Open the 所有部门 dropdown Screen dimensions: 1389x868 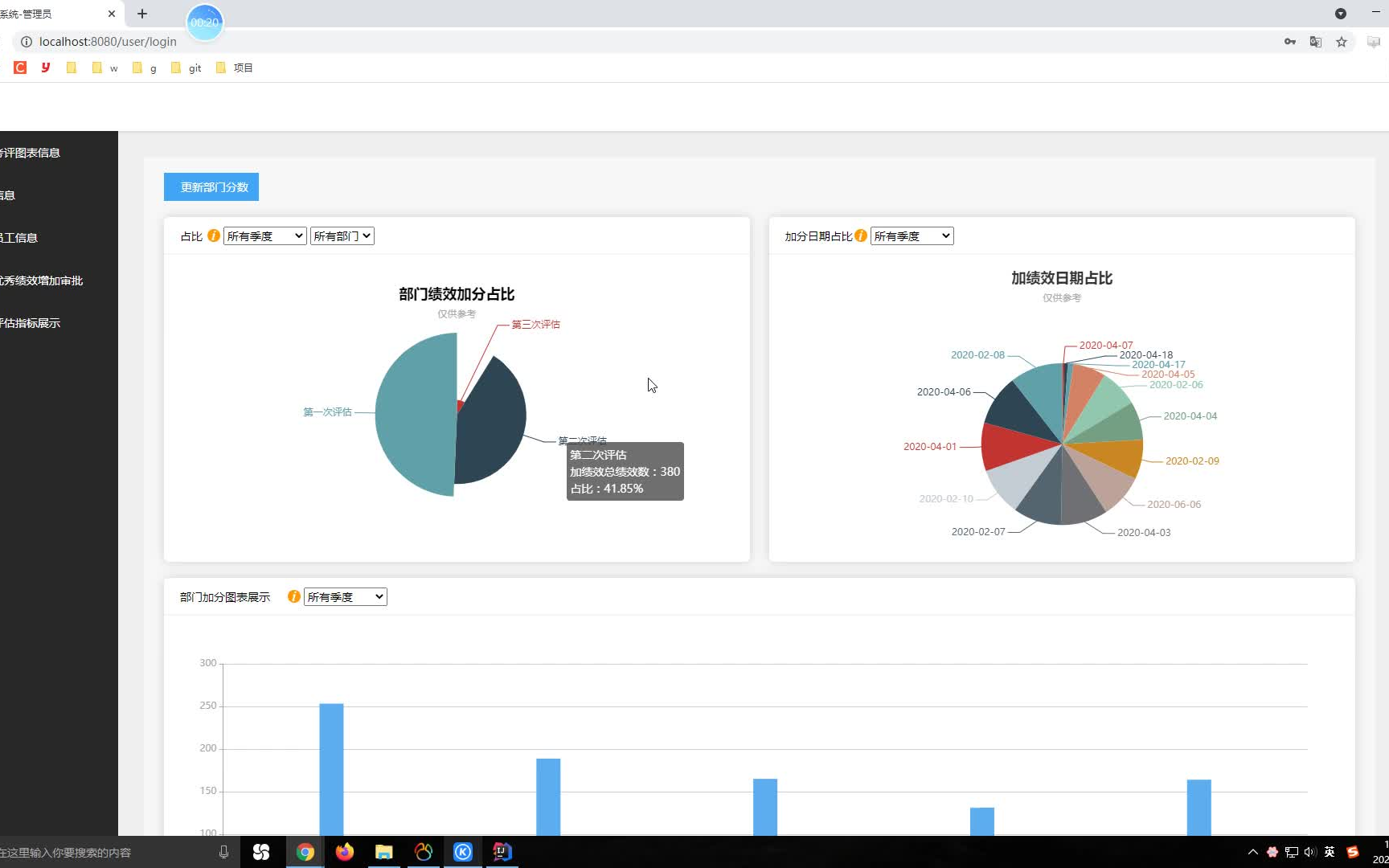pos(342,235)
